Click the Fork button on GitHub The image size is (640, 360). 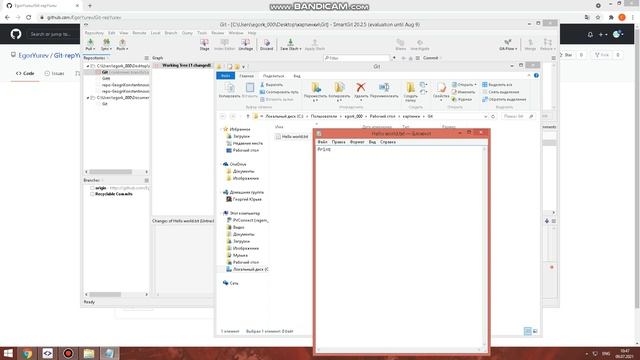602,55
